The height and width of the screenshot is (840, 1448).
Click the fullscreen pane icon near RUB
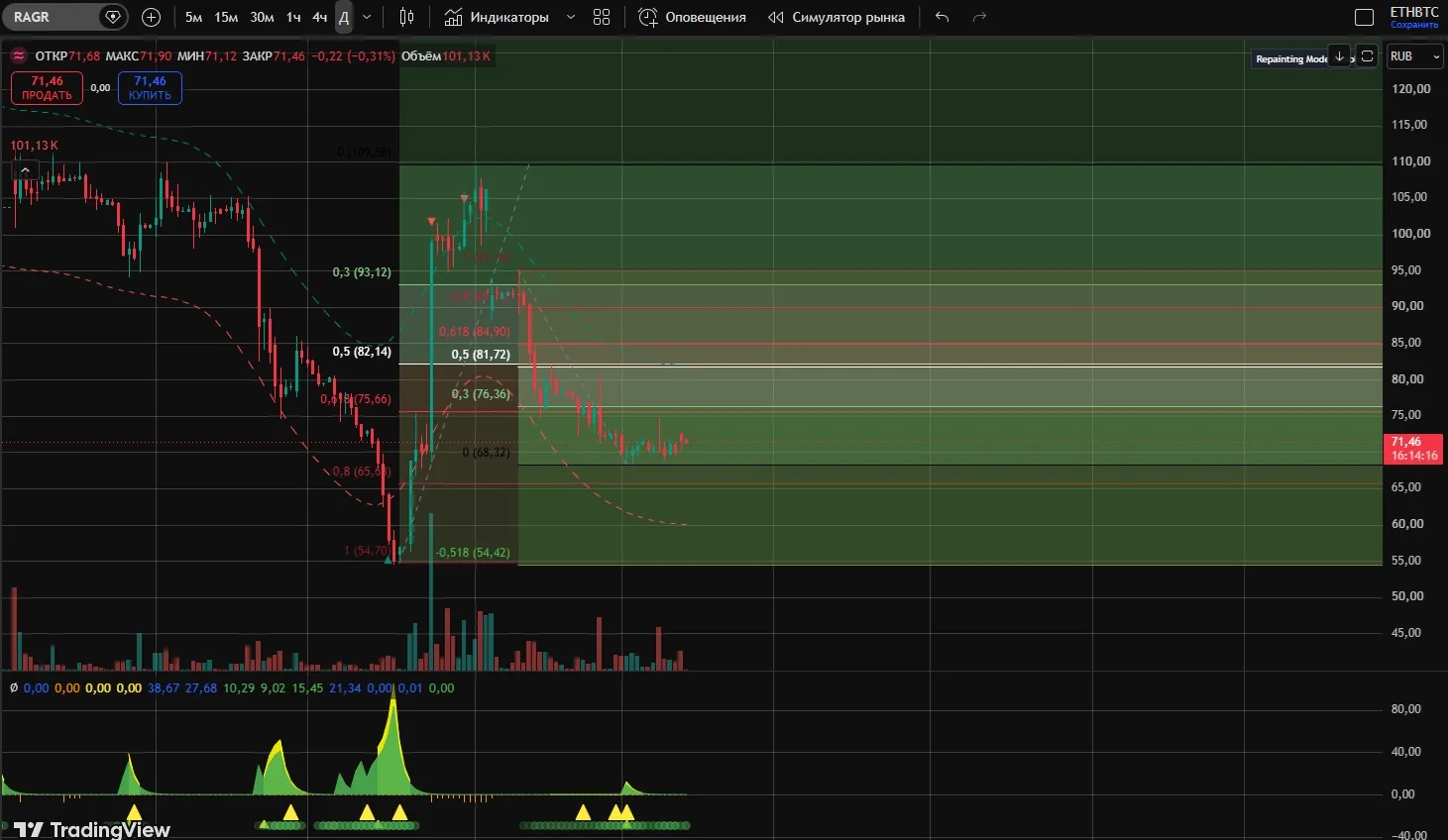(x=1367, y=56)
